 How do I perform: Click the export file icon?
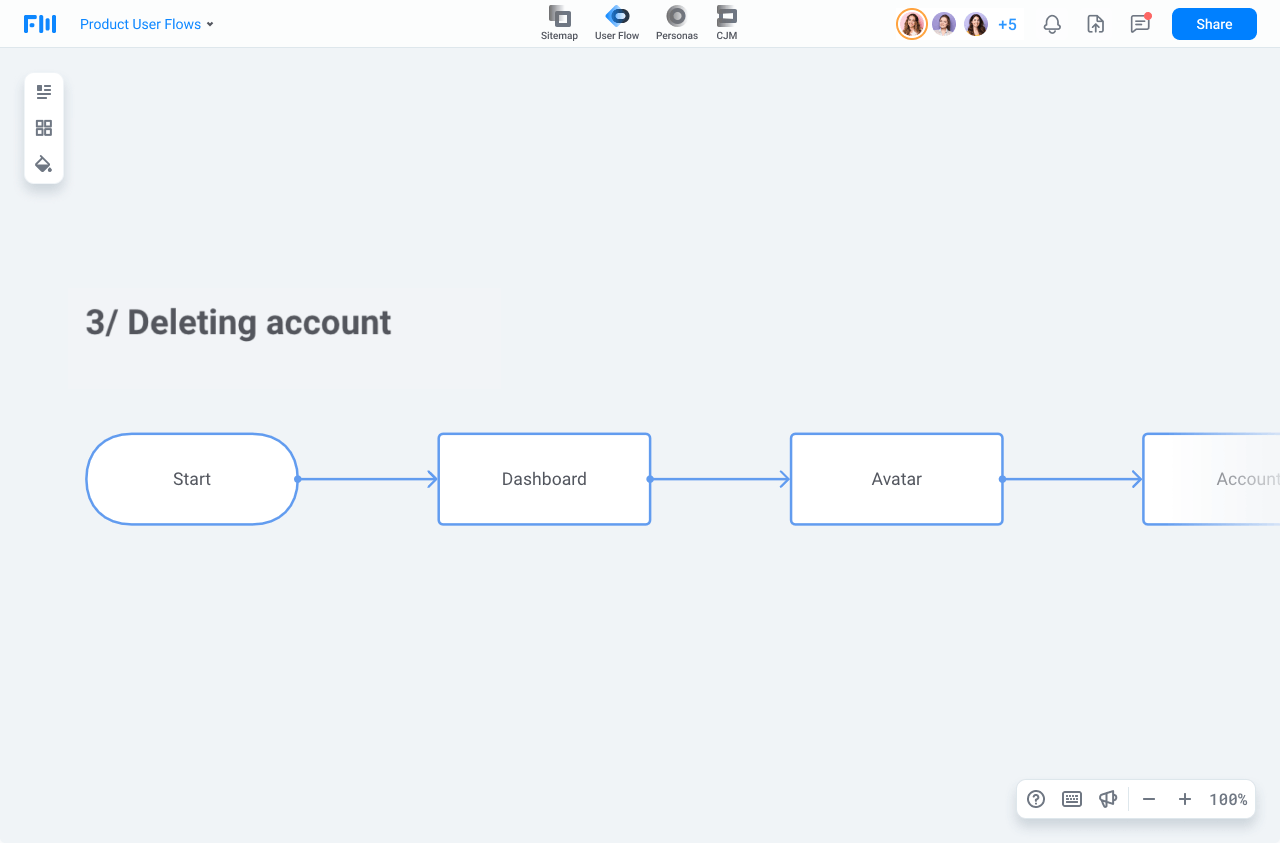point(1096,24)
